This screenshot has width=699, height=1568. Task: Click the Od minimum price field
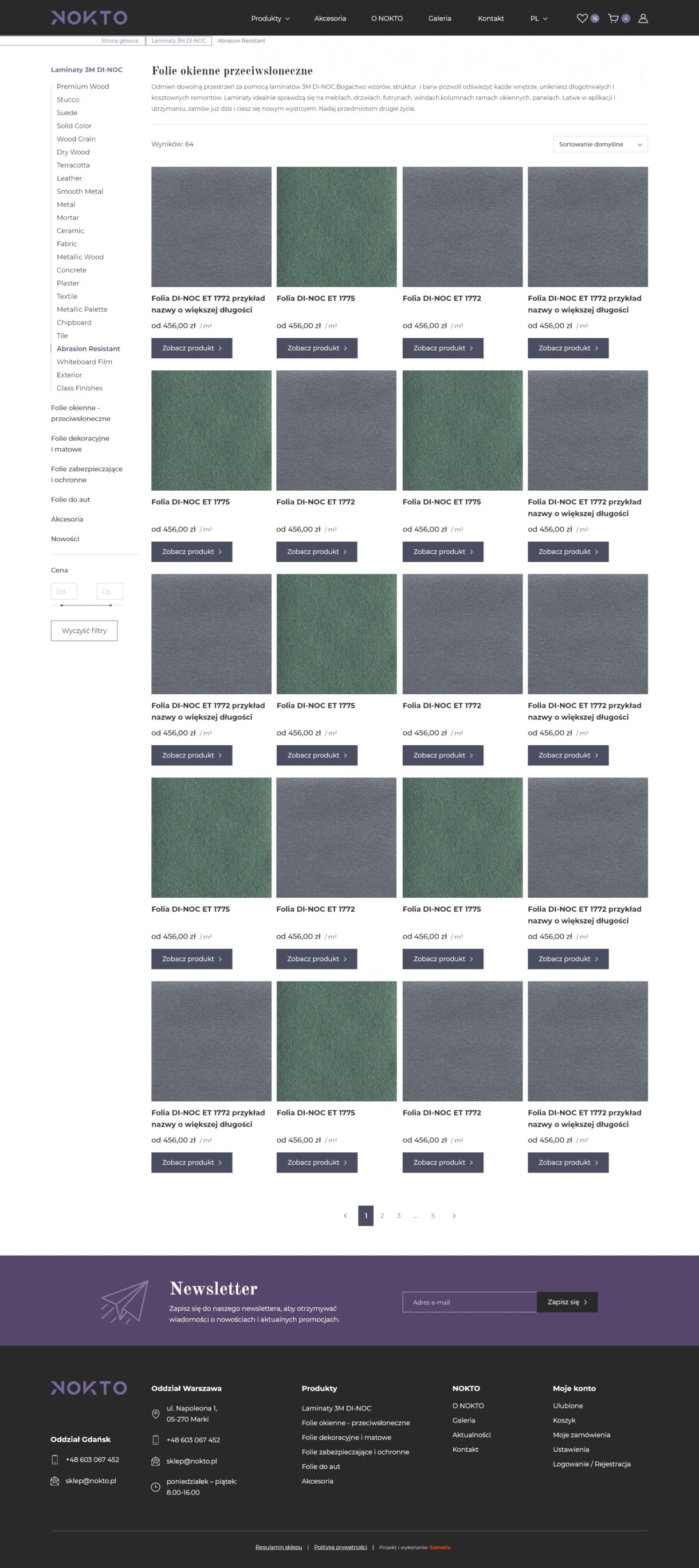tap(64, 592)
